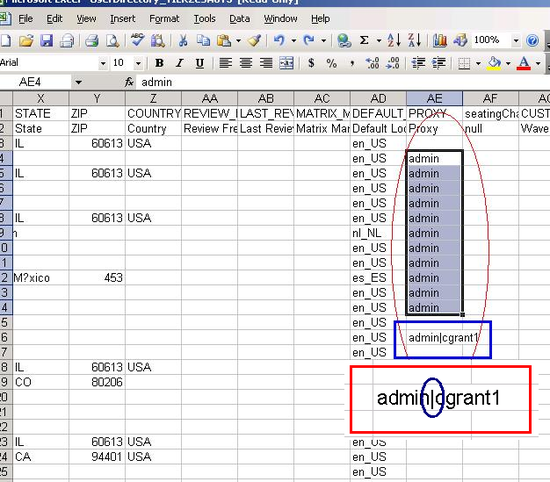Select column Z header
The image size is (550, 482).
pos(153,99)
